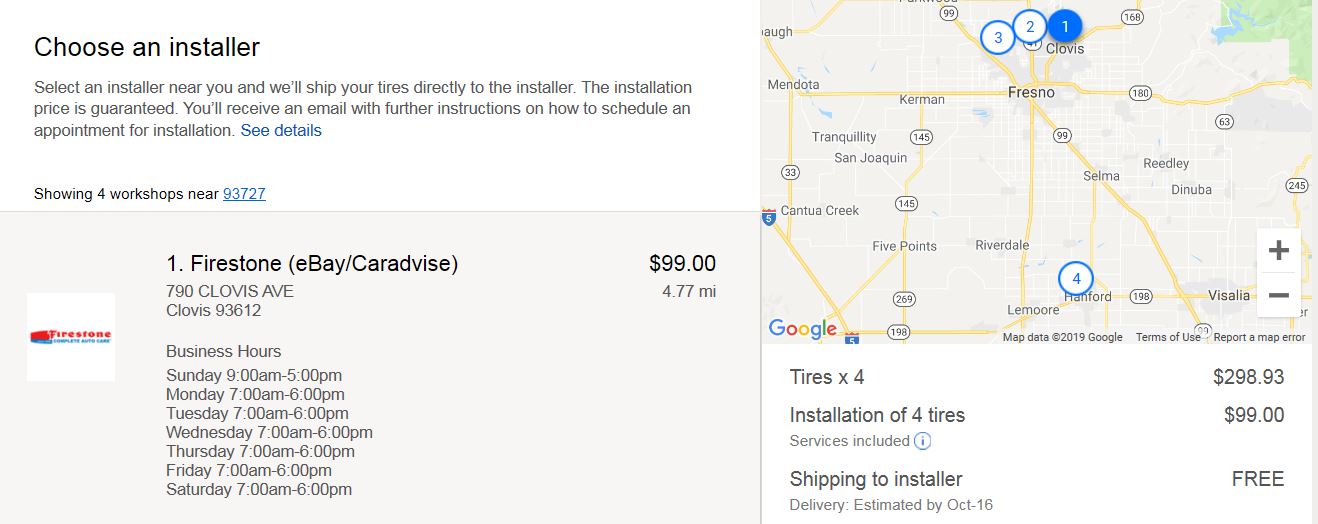Click map marker number 1
1318x524 pixels.
[x=1064, y=26]
